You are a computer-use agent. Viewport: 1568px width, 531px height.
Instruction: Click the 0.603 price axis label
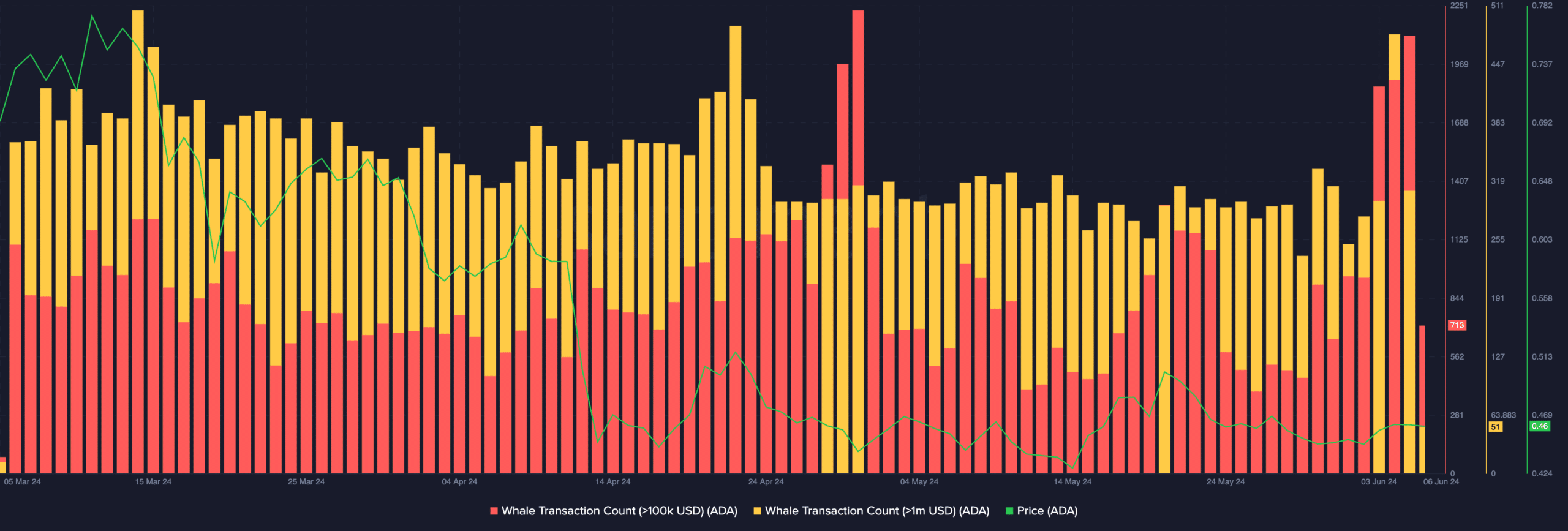point(1542,240)
